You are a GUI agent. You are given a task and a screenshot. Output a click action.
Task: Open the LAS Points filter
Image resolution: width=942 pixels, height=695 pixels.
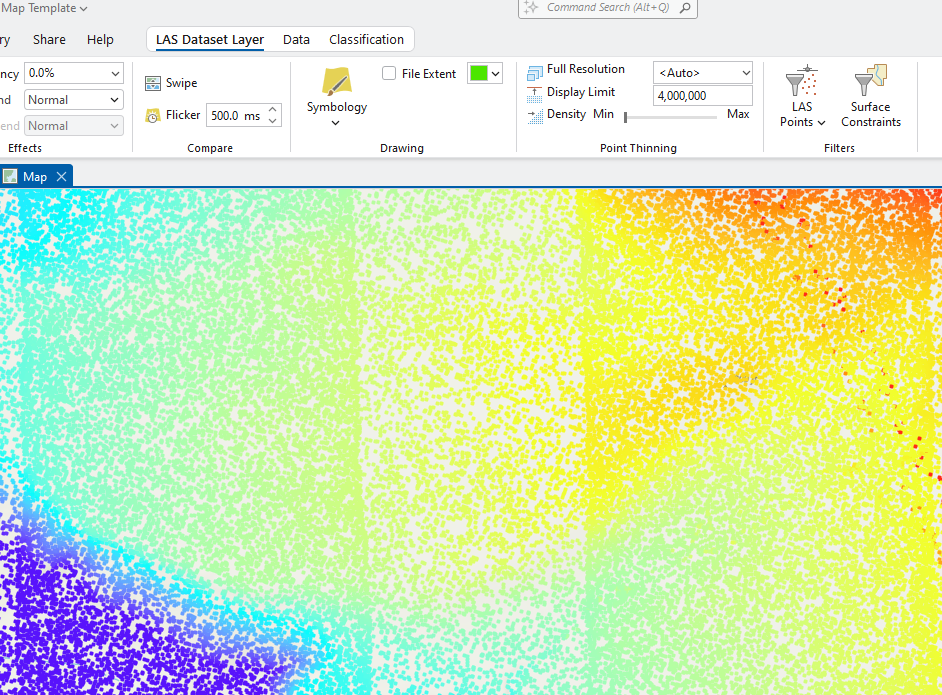(x=802, y=95)
